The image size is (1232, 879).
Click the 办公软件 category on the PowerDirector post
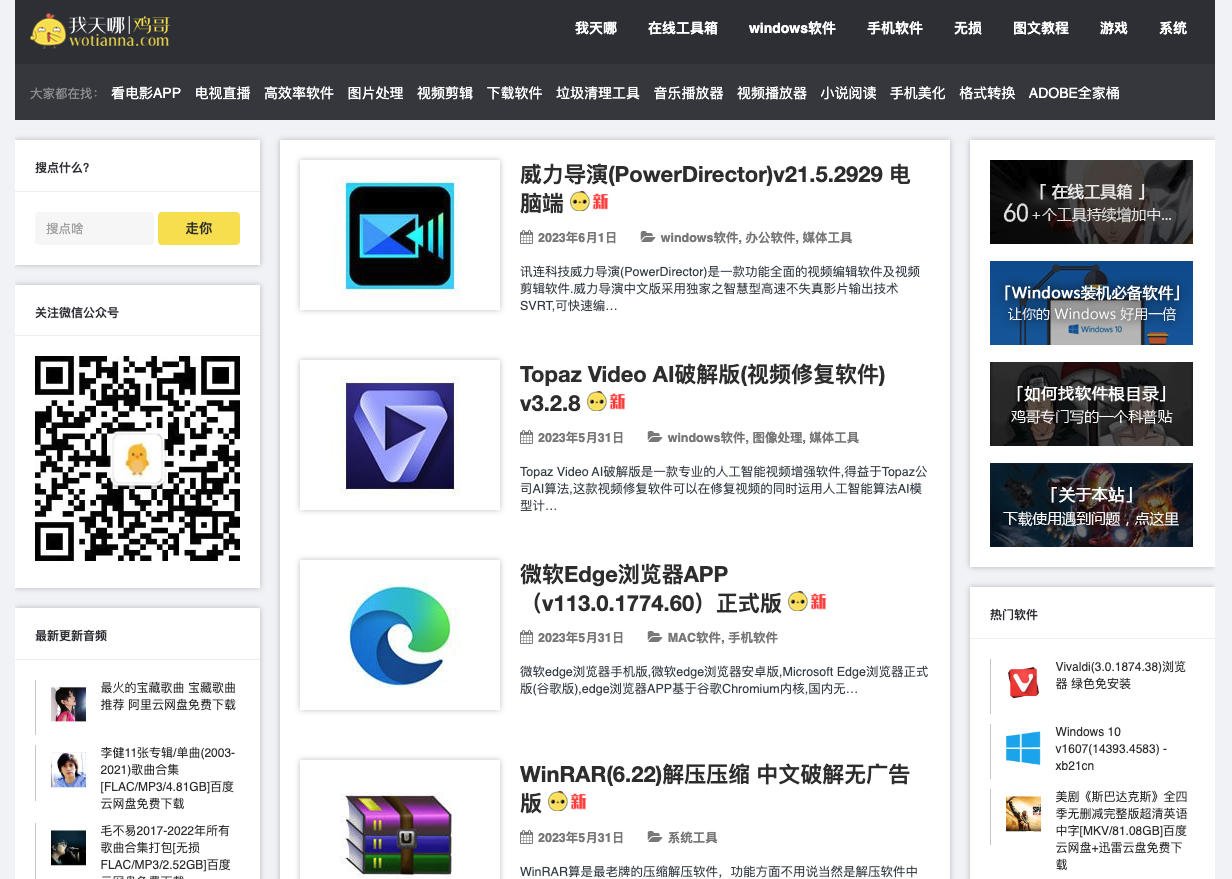pos(770,238)
